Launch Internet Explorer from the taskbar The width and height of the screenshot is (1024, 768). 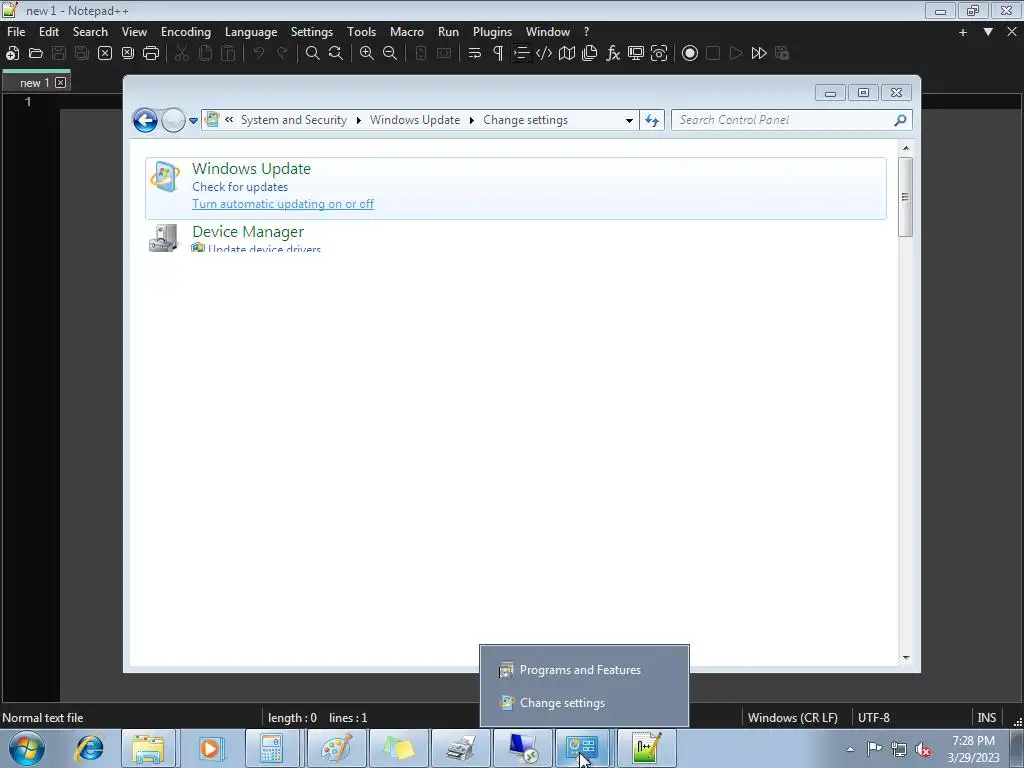point(89,748)
